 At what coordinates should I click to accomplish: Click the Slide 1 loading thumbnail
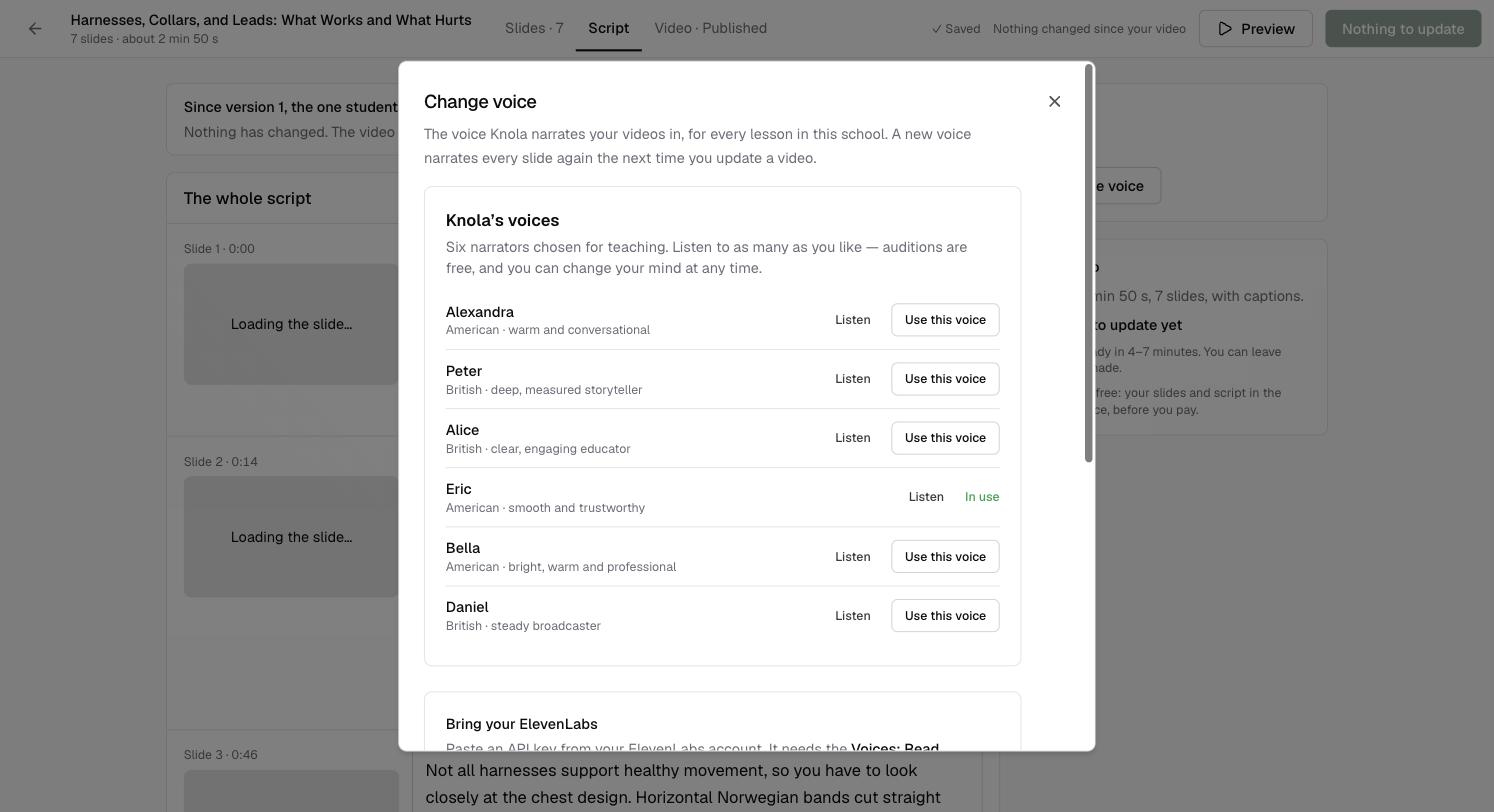pos(291,324)
